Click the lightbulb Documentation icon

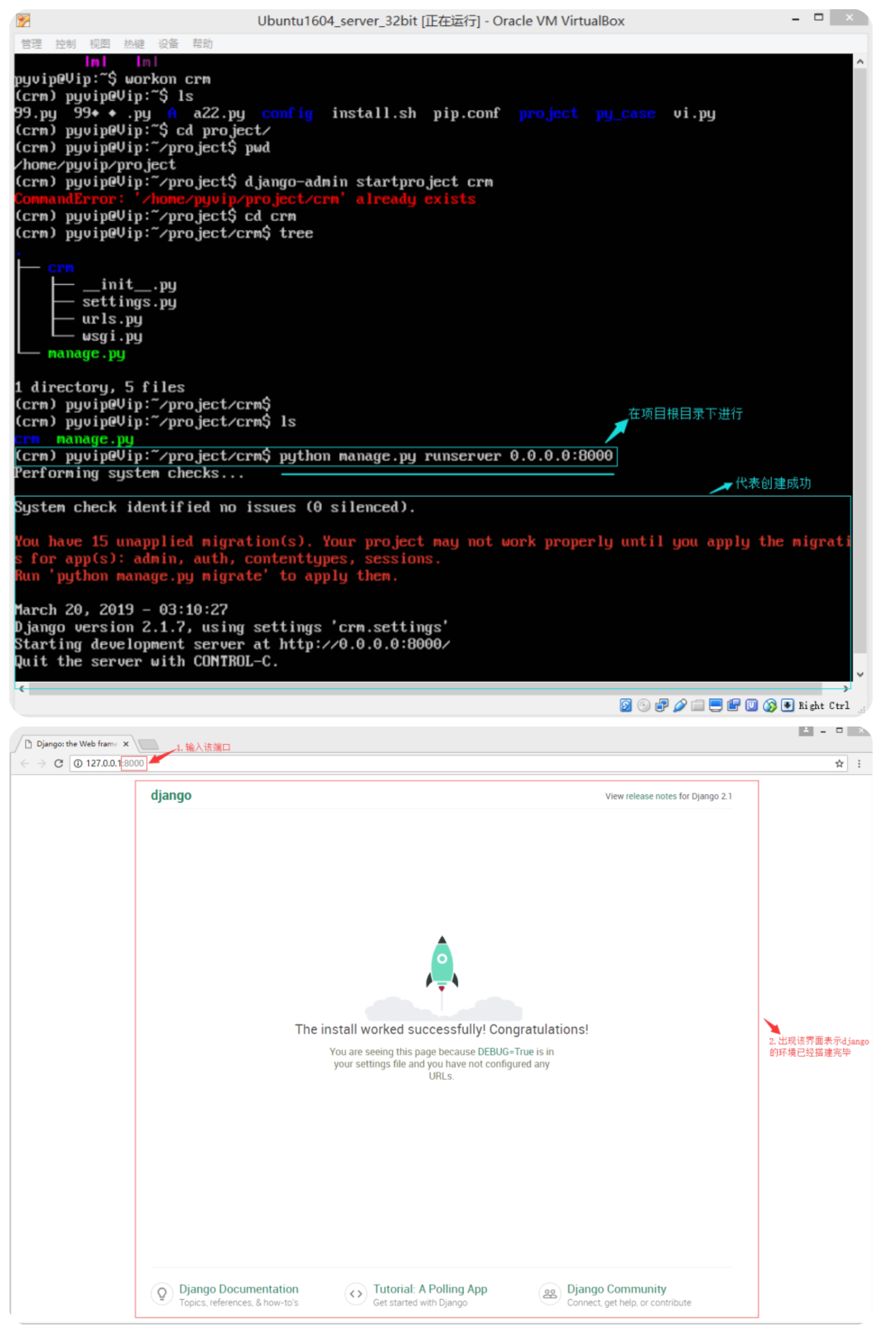(162, 1294)
